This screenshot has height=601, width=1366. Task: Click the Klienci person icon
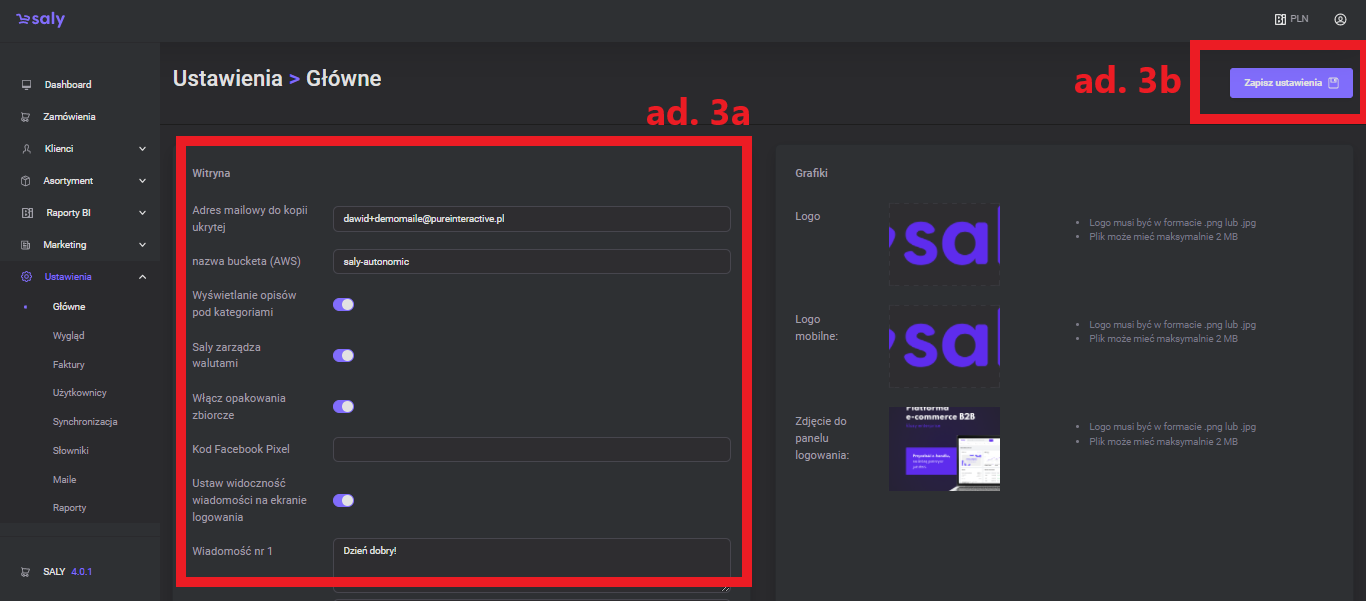26,149
